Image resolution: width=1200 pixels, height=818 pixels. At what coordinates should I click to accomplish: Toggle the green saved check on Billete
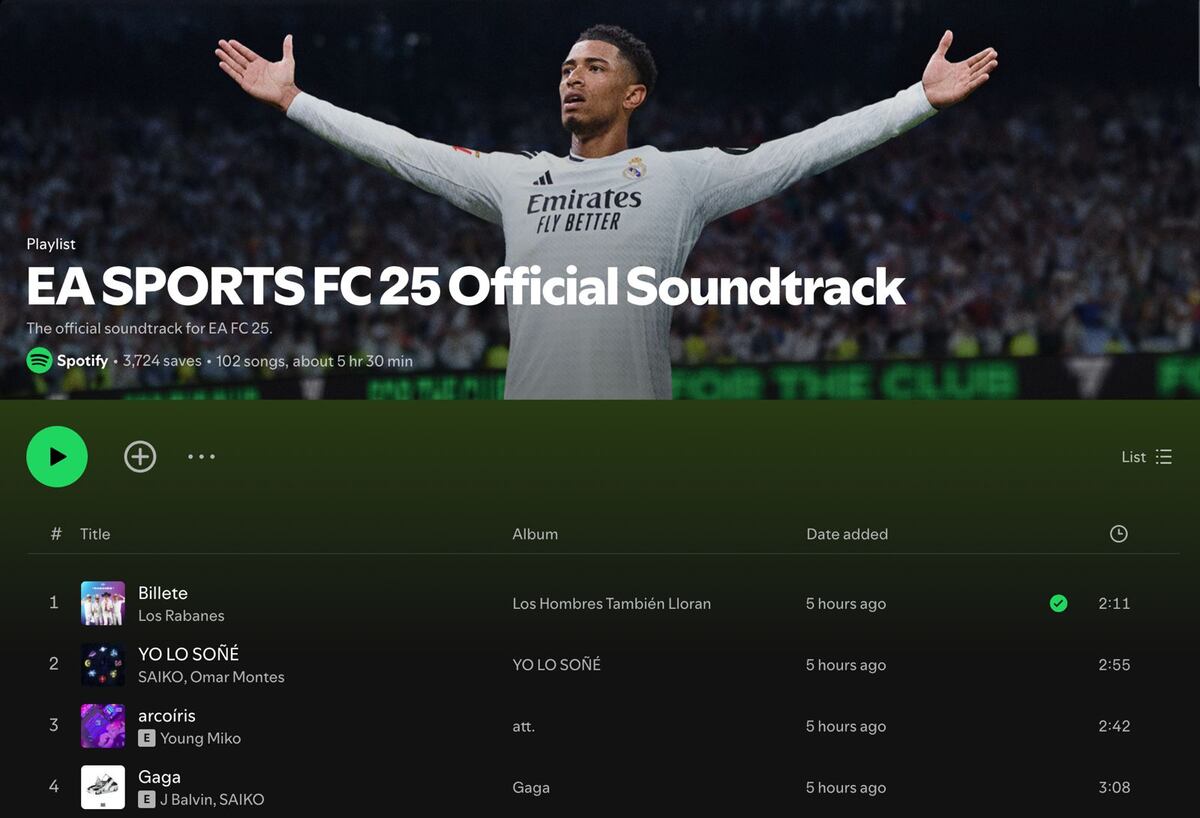click(x=1057, y=603)
